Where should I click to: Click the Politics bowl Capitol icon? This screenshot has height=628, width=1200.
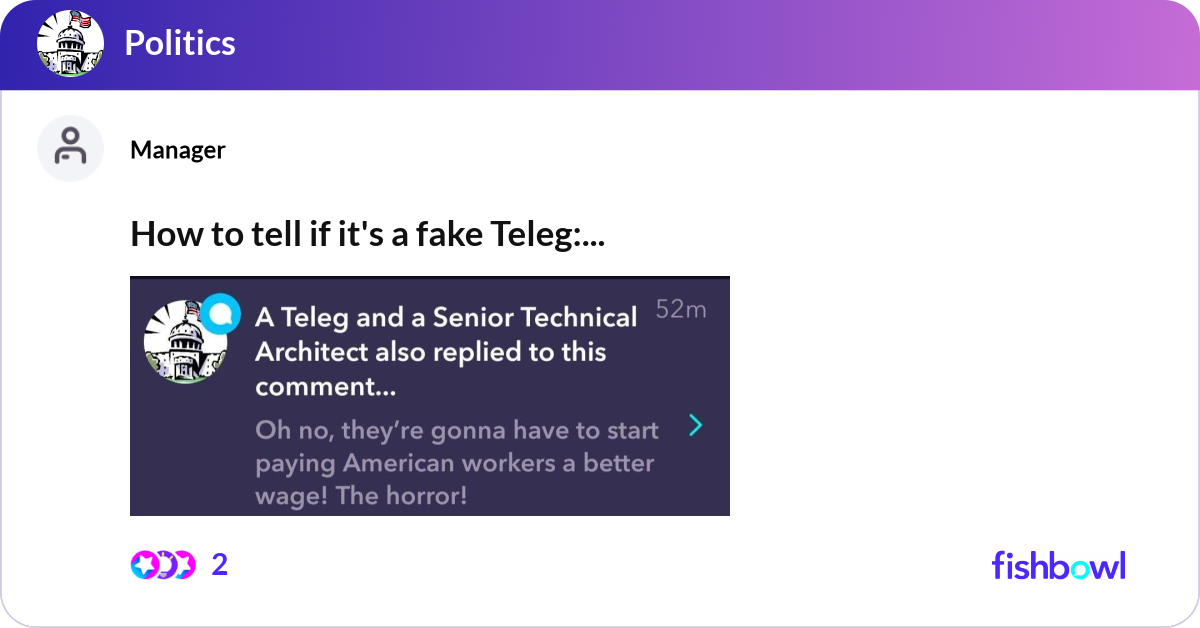click(x=70, y=43)
